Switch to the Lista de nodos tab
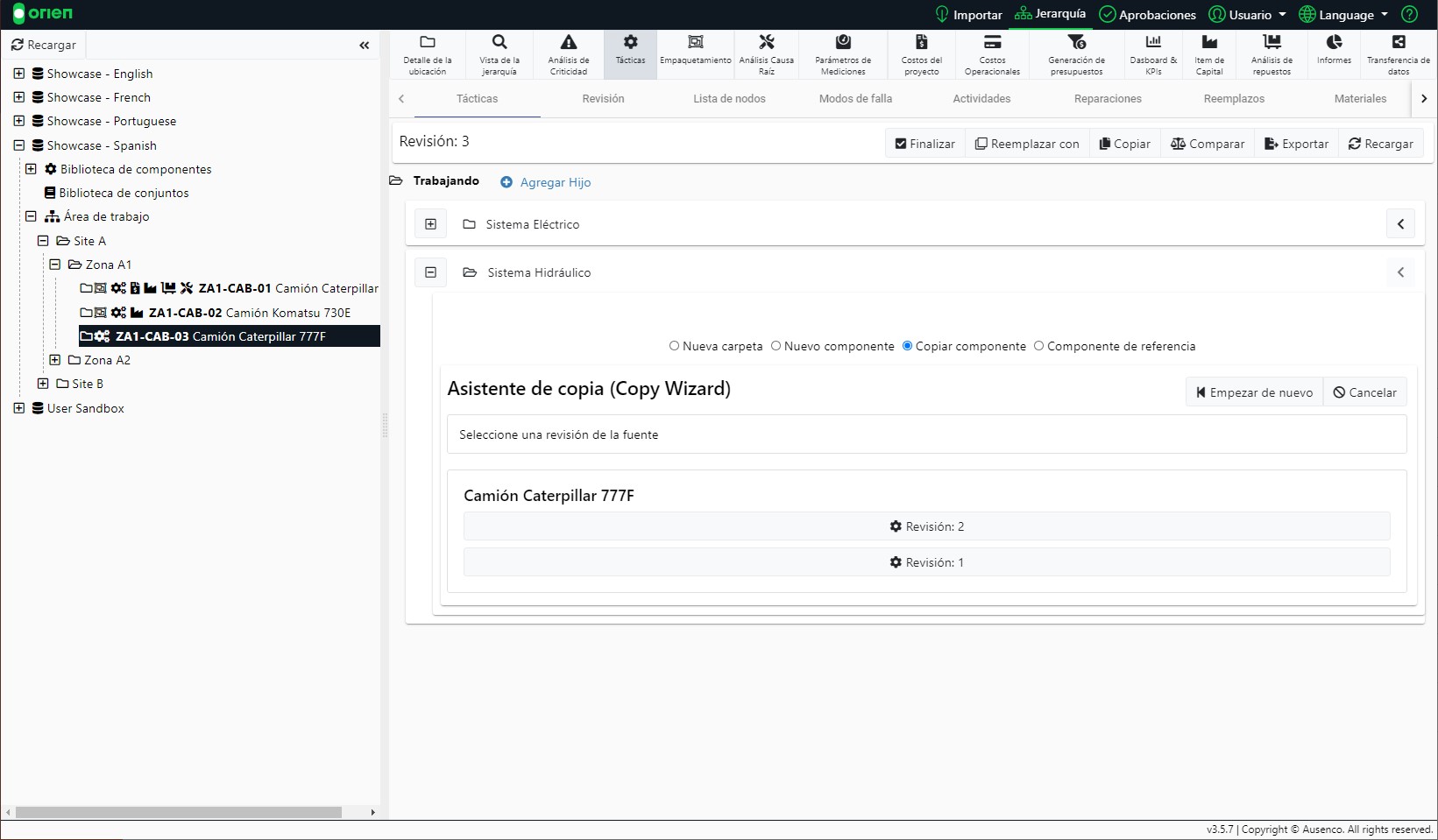Viewport: 1438px width, 840px height. coord(729,99)
